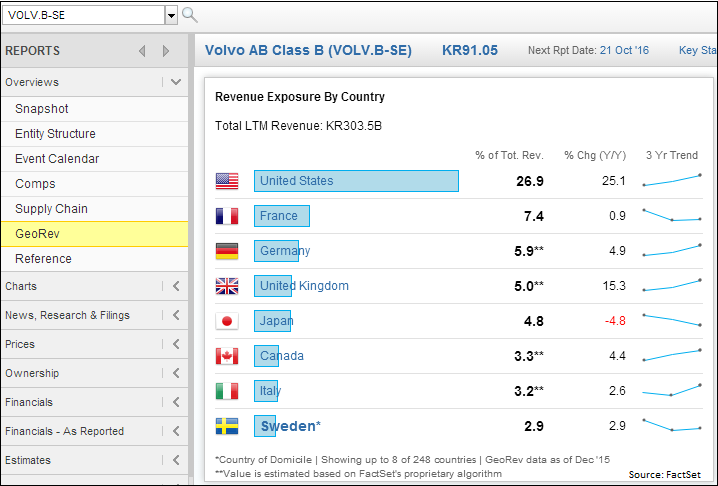Click the reports back arrow icon
The height and width of the screenshot is (486, 718).
click(x=142, y=51)
